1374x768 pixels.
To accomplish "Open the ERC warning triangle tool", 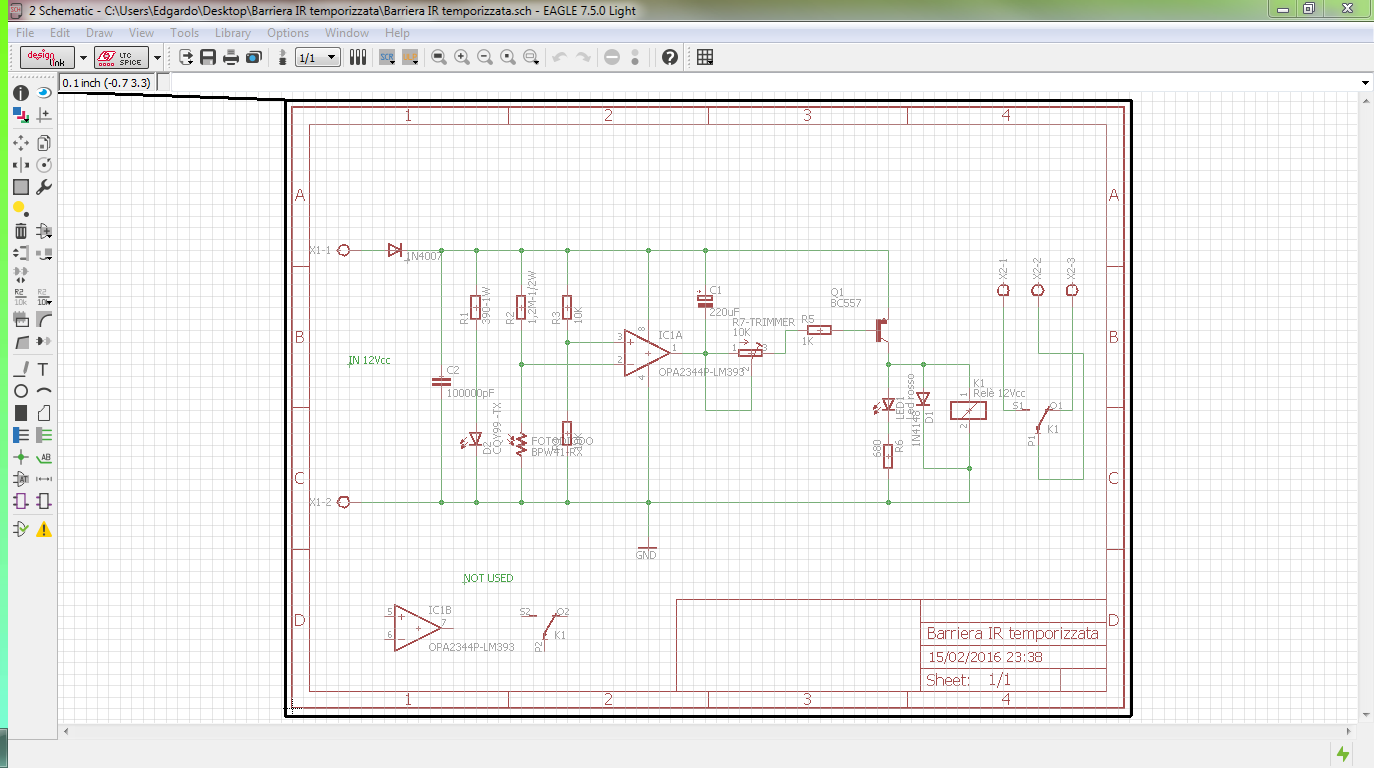I will tap(43, 529).
